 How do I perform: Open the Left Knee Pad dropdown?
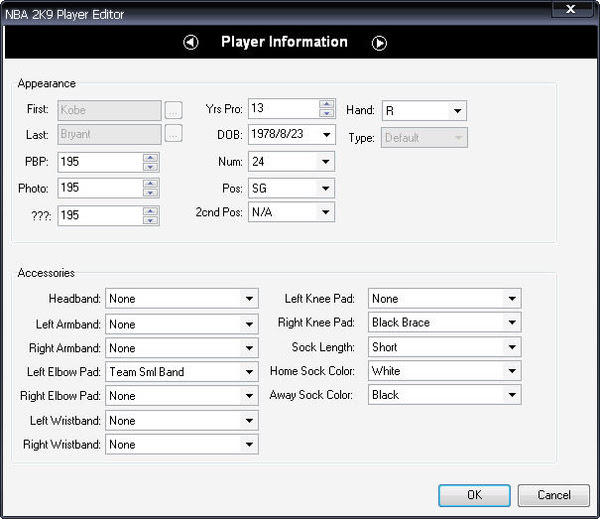[x=512, y=299]
